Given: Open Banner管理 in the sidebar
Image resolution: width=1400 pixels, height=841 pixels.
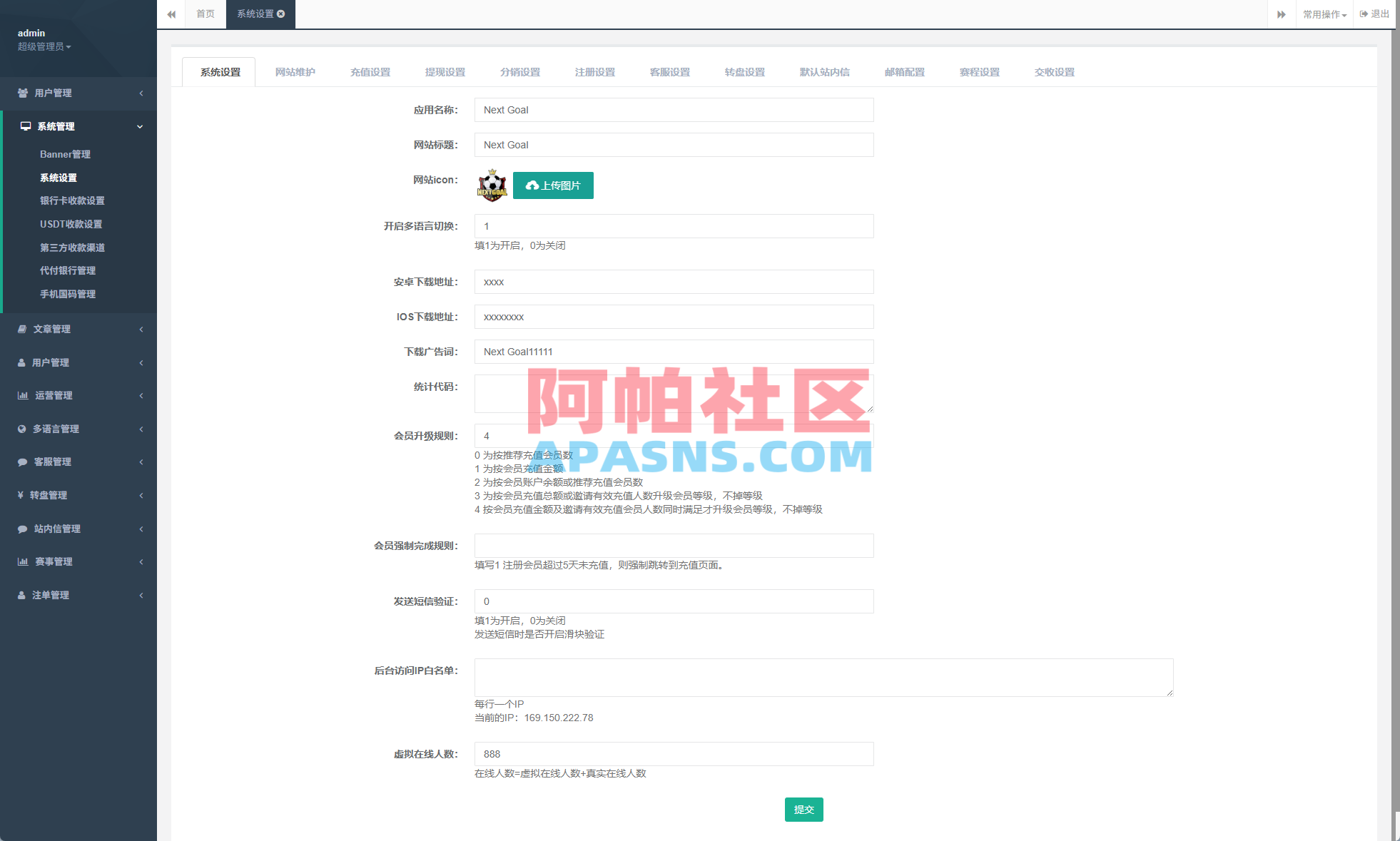Looking at the screenshot, I should 65,154.
